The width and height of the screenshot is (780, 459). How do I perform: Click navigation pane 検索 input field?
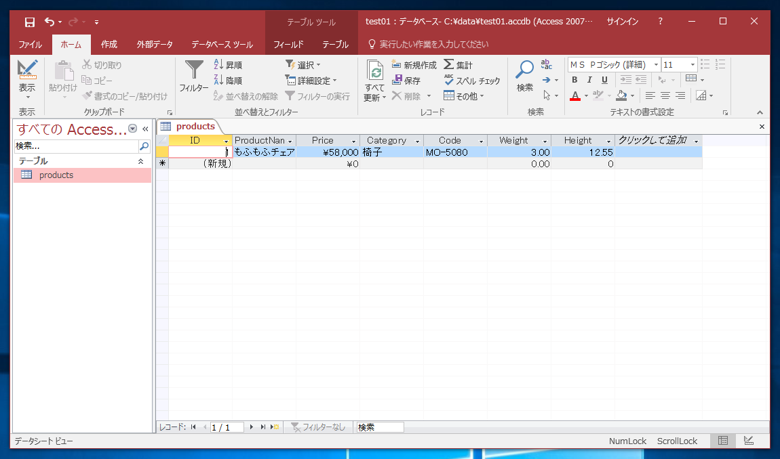76,146
